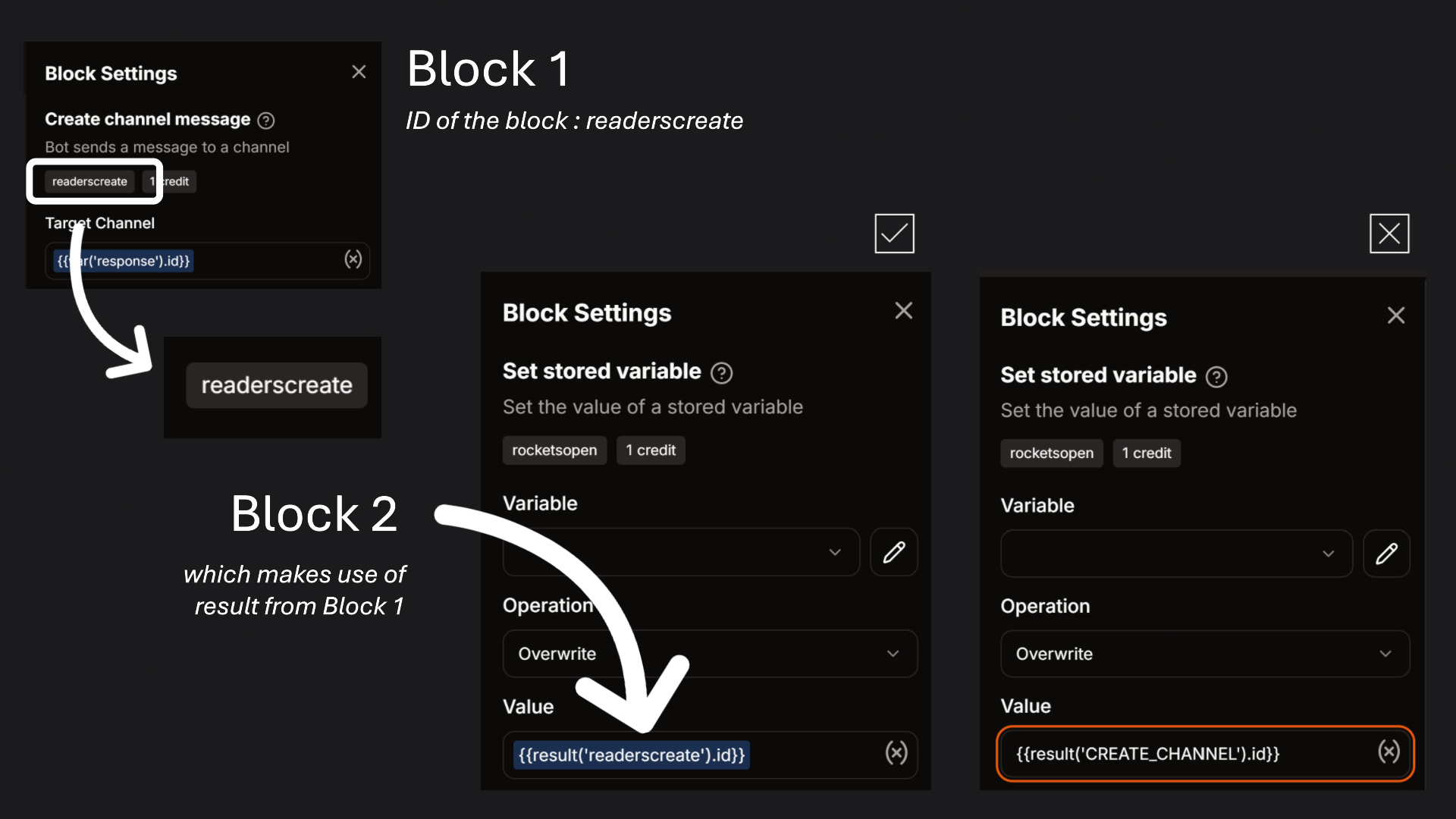This screenshot has height=819, width=1456.
Task: Expand Variable dropdown in right panel
Action: (x=1176, y=554)
